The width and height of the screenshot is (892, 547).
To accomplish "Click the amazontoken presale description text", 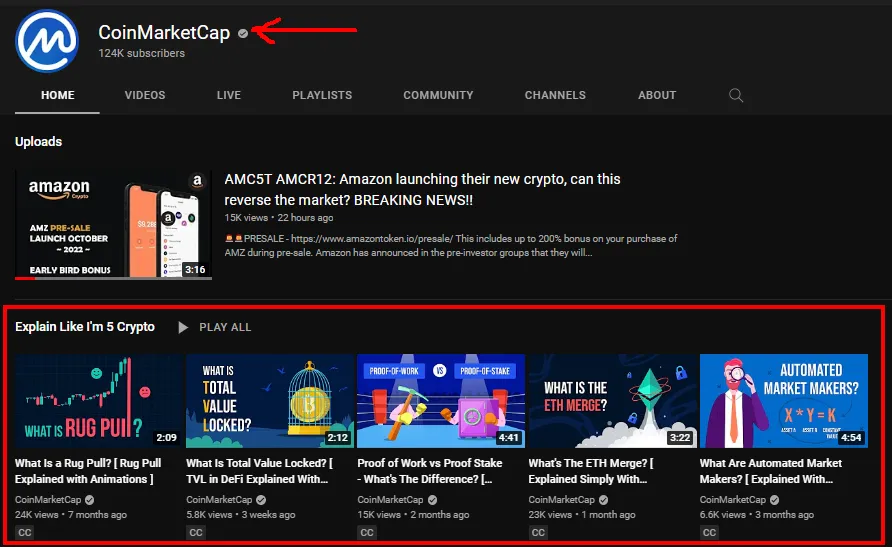I will click(x=451, y=246).
